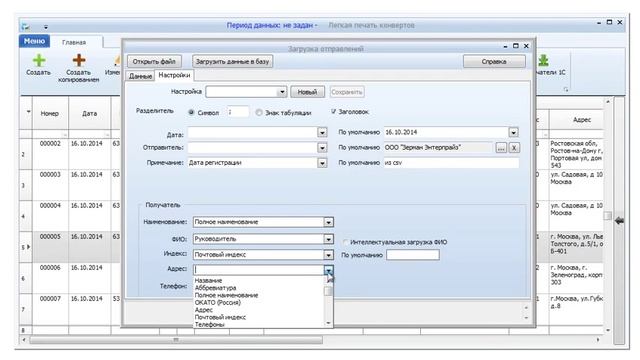Click the green download icon above '1C' label

tap(543, 60)
